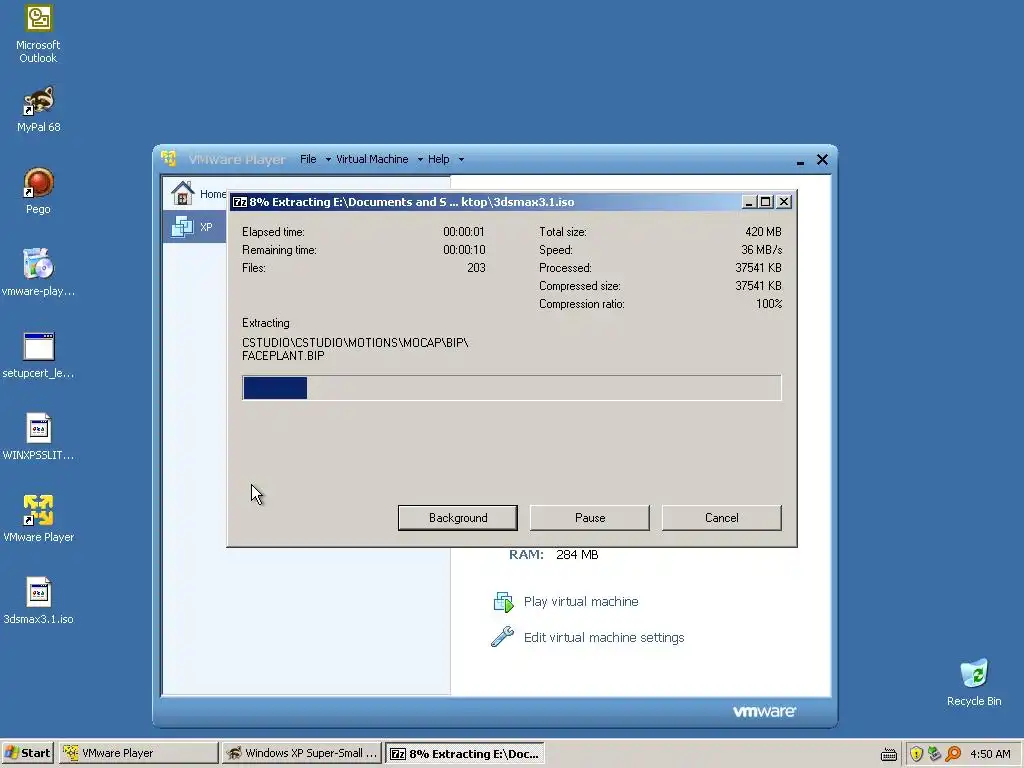
Task: Pause the 7-Zip extraction
Action: pos(590,518)
